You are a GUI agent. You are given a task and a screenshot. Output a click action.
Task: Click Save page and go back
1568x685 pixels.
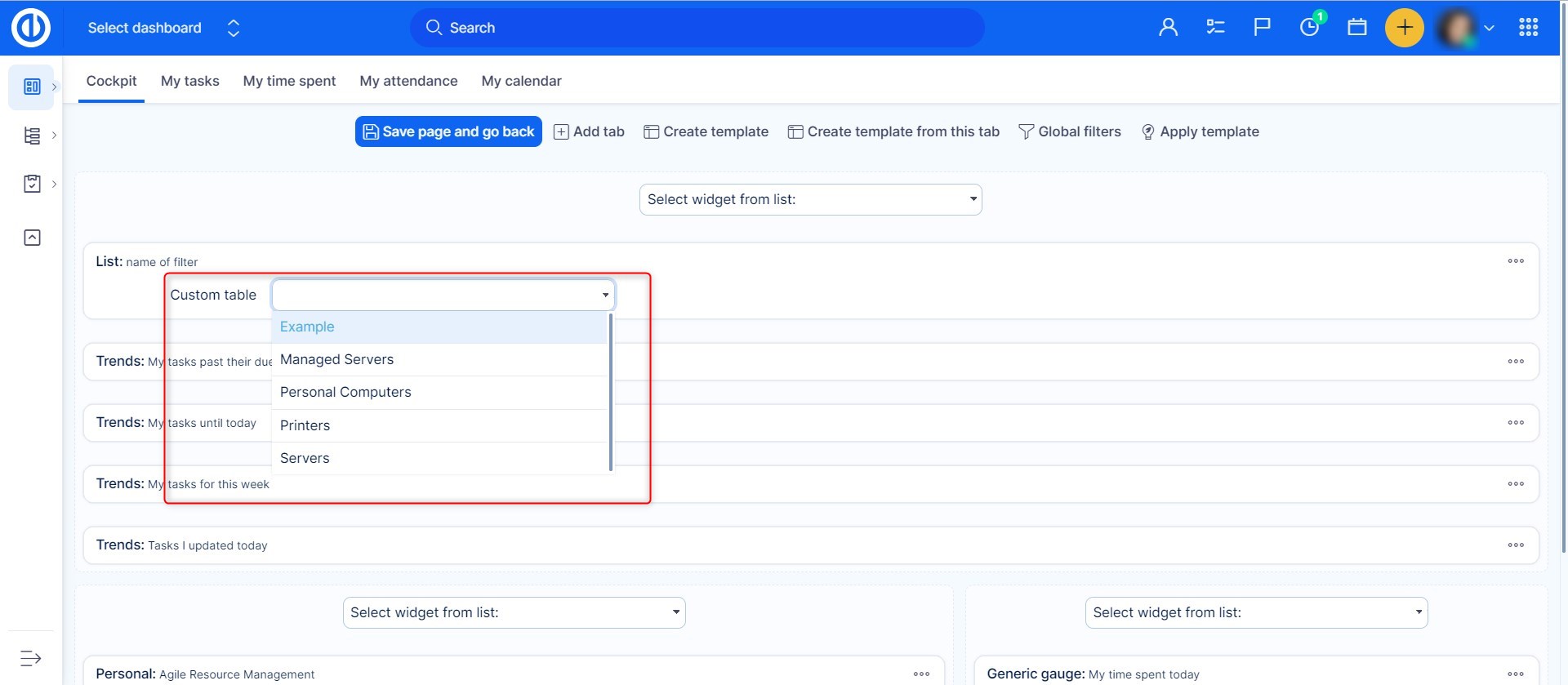448,131
